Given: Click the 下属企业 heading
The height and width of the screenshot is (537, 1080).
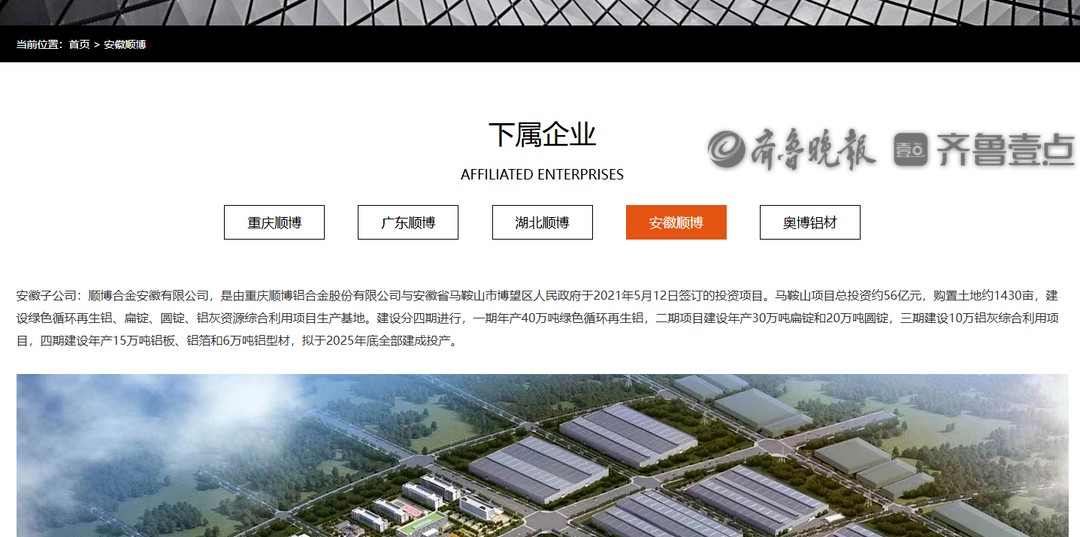Looking at the screenshot, I should pos(541,135).
